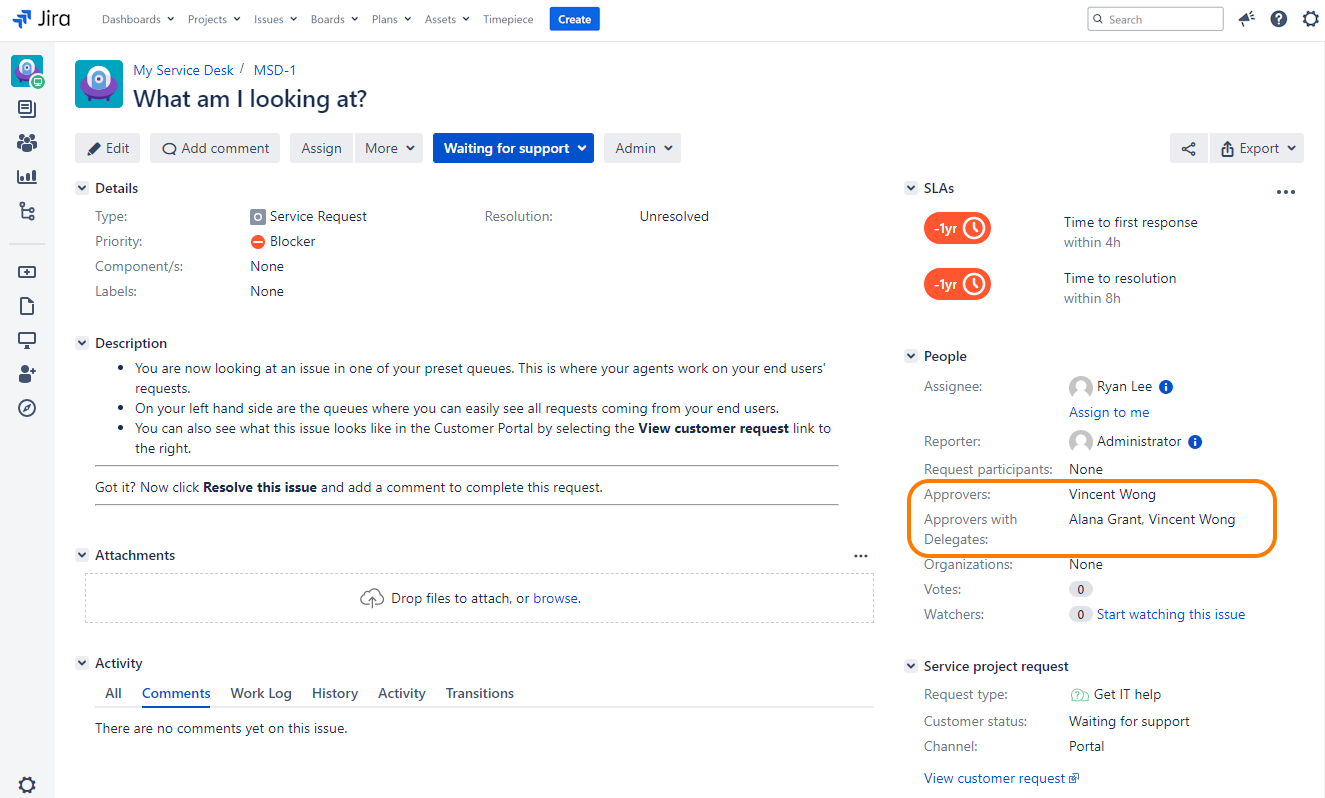The height and width of the screenshot is (798, 1325).
Task: Click the info icon beside Ryan Lee
Action: click(x=1166, y=387)
